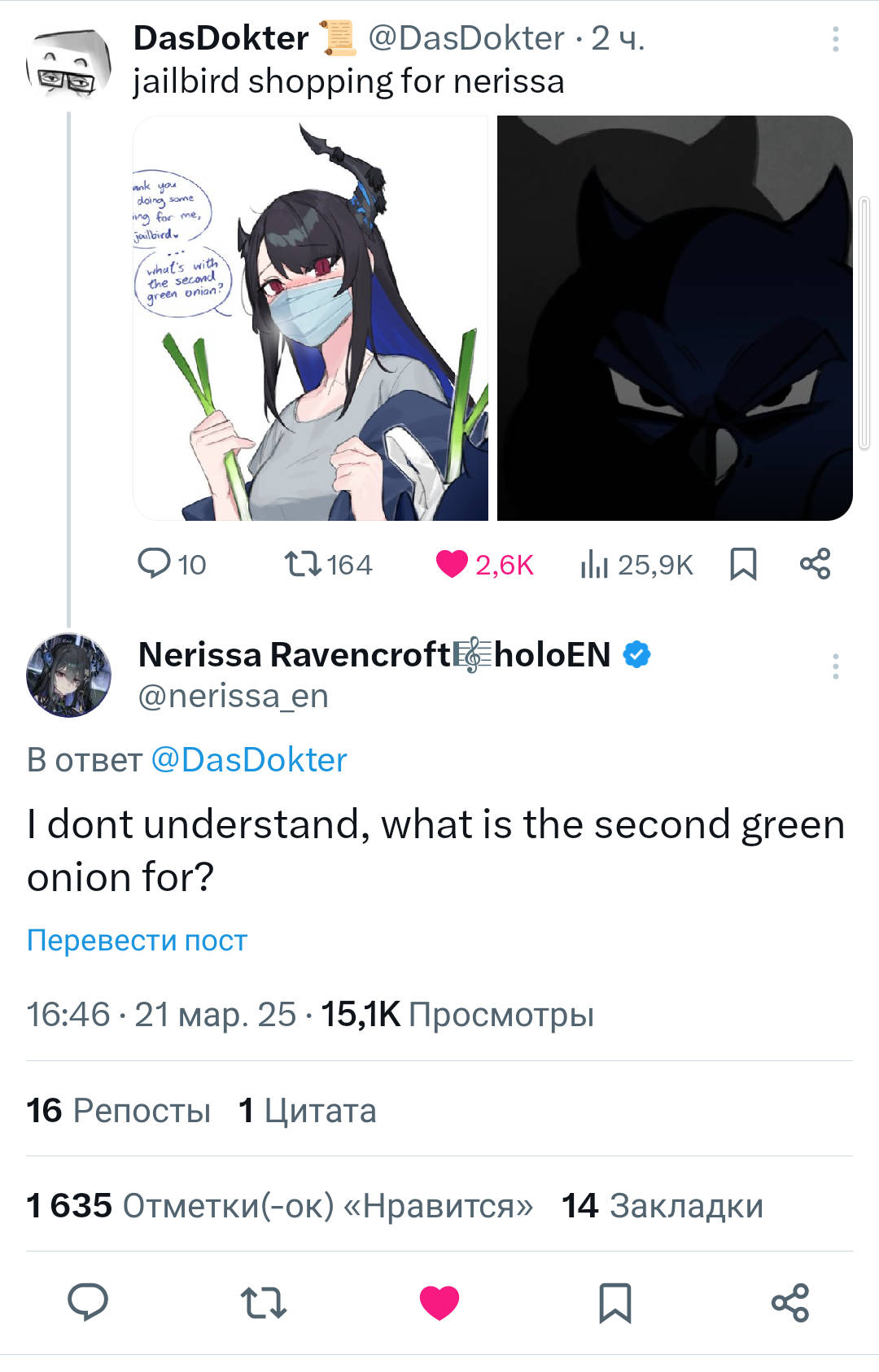View the 16 Репосты list
This screenshot has width=879, height=1372.
coord(119,1111)
